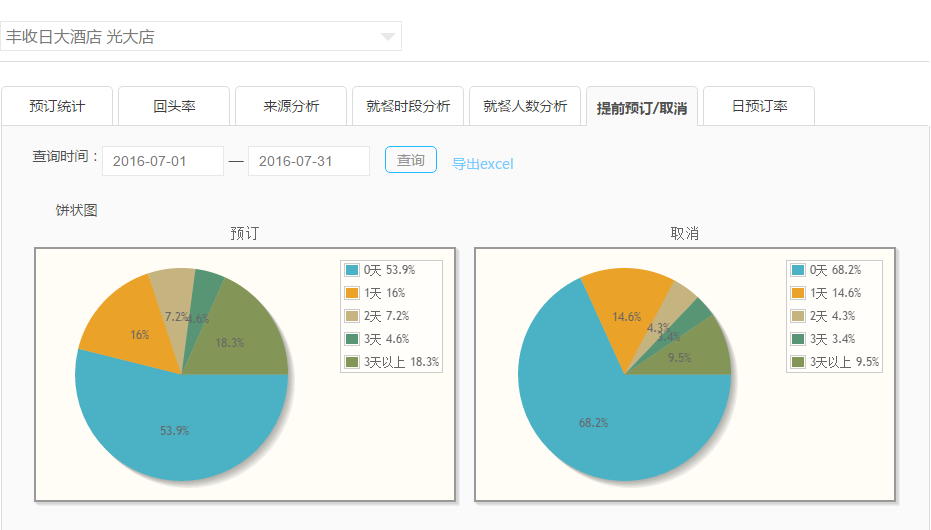This screenshot has width=931, height=530.
Task: Go to the 就餐人数分析 tab
Action: [x=525, y=106]
